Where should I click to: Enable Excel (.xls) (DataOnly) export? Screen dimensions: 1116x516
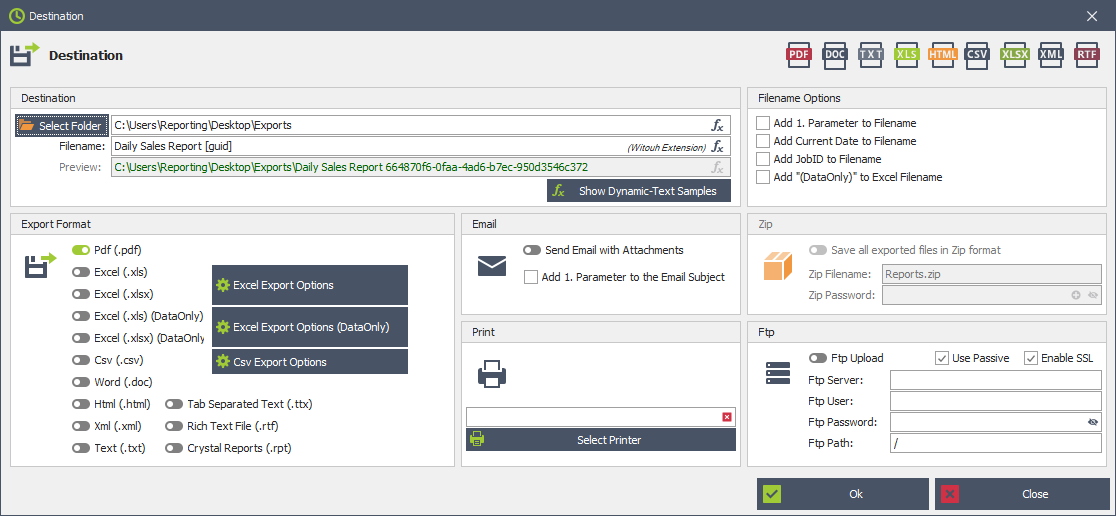click(x=81, y=316)
